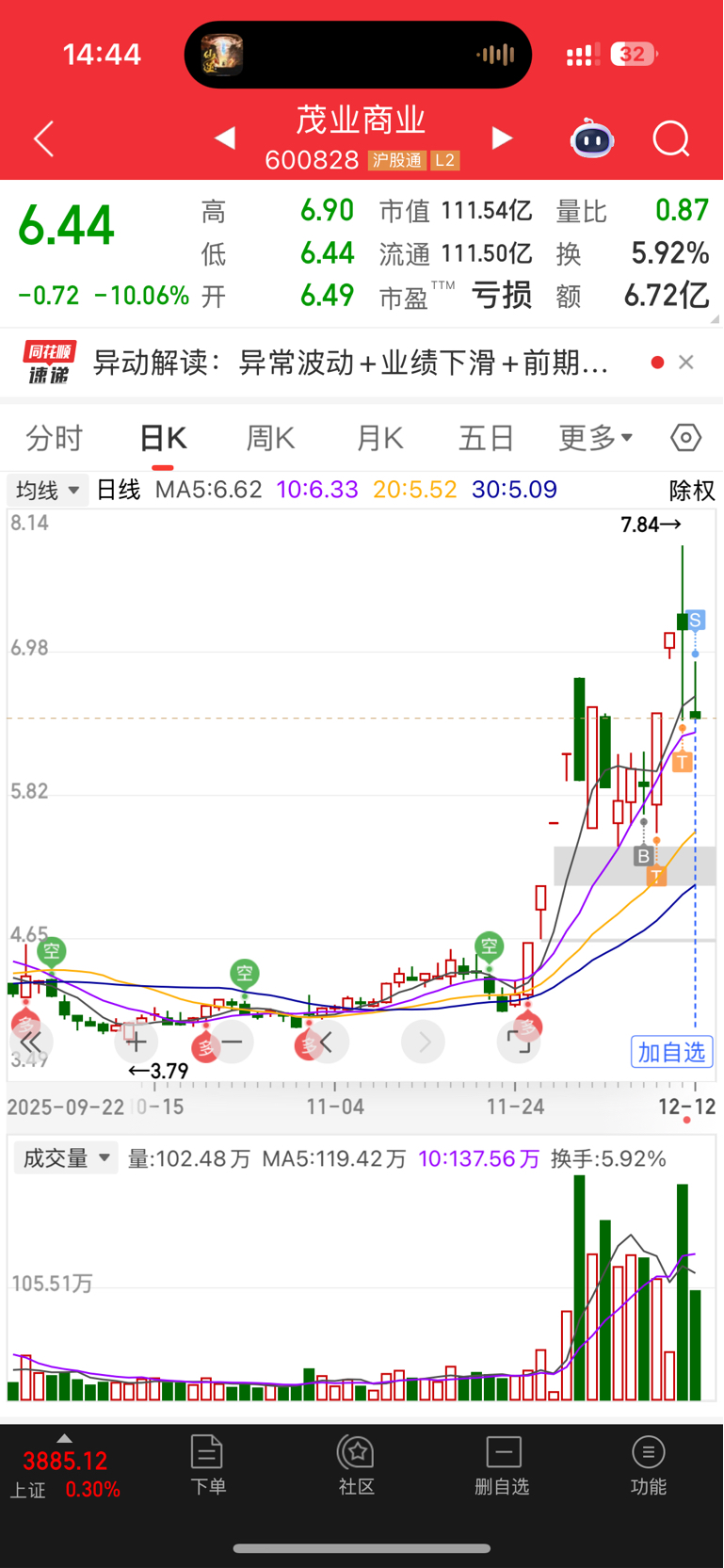The height and width of the screenshot is (1568, 724).
Task: Tap the 加自选 button
Action: 671,1052
